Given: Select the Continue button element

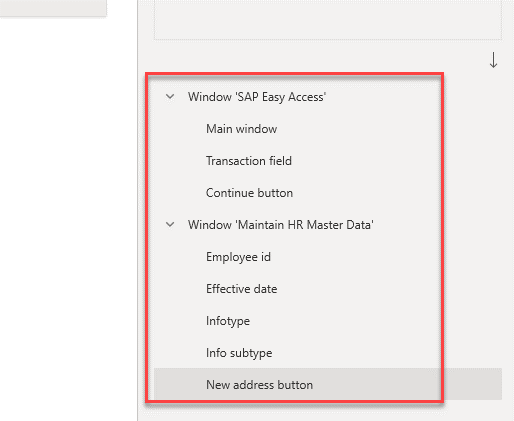Looking at the screenshot, I should 249,193.
